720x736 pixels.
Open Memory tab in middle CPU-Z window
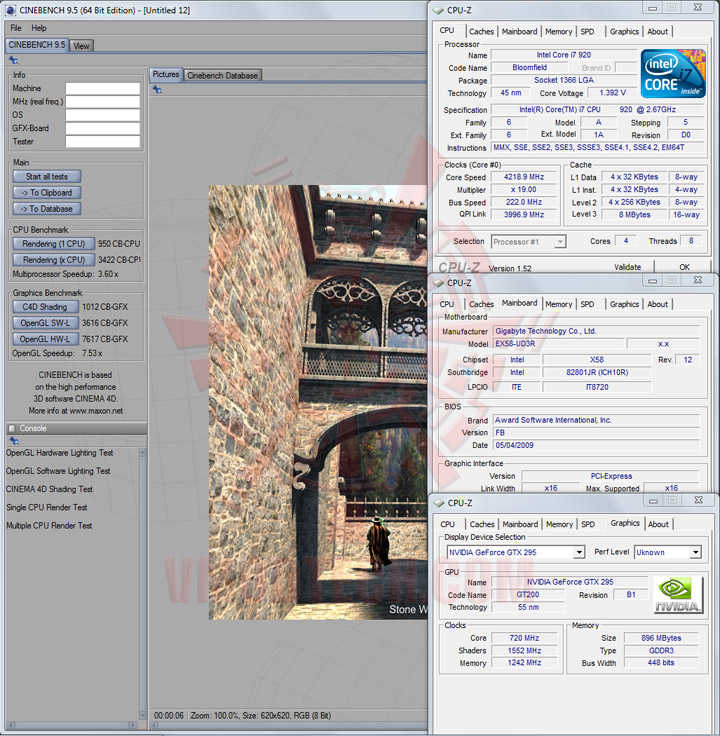(x=559, y=304)
